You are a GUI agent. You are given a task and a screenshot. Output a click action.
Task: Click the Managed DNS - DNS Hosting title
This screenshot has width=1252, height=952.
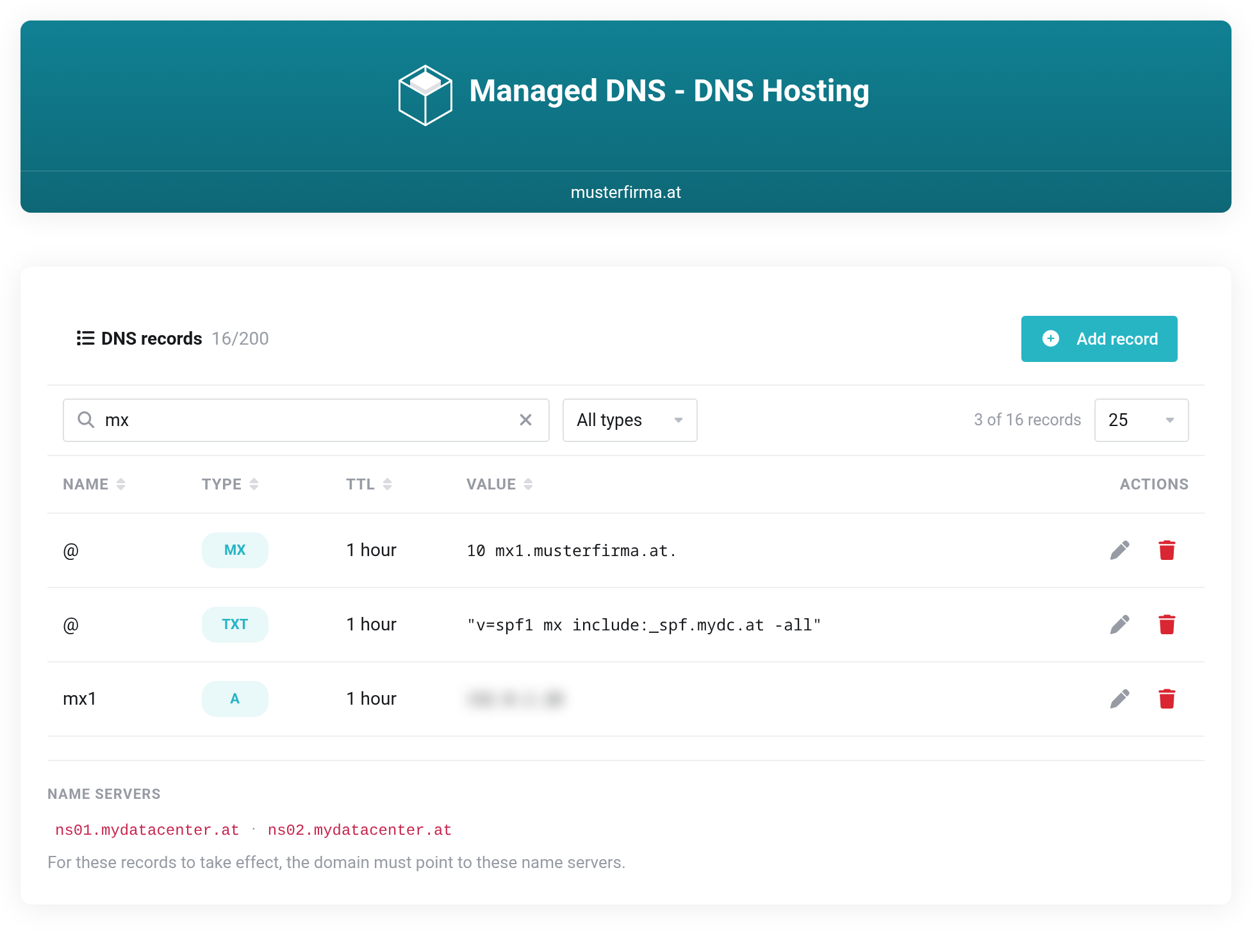click(x=669, y=90)
